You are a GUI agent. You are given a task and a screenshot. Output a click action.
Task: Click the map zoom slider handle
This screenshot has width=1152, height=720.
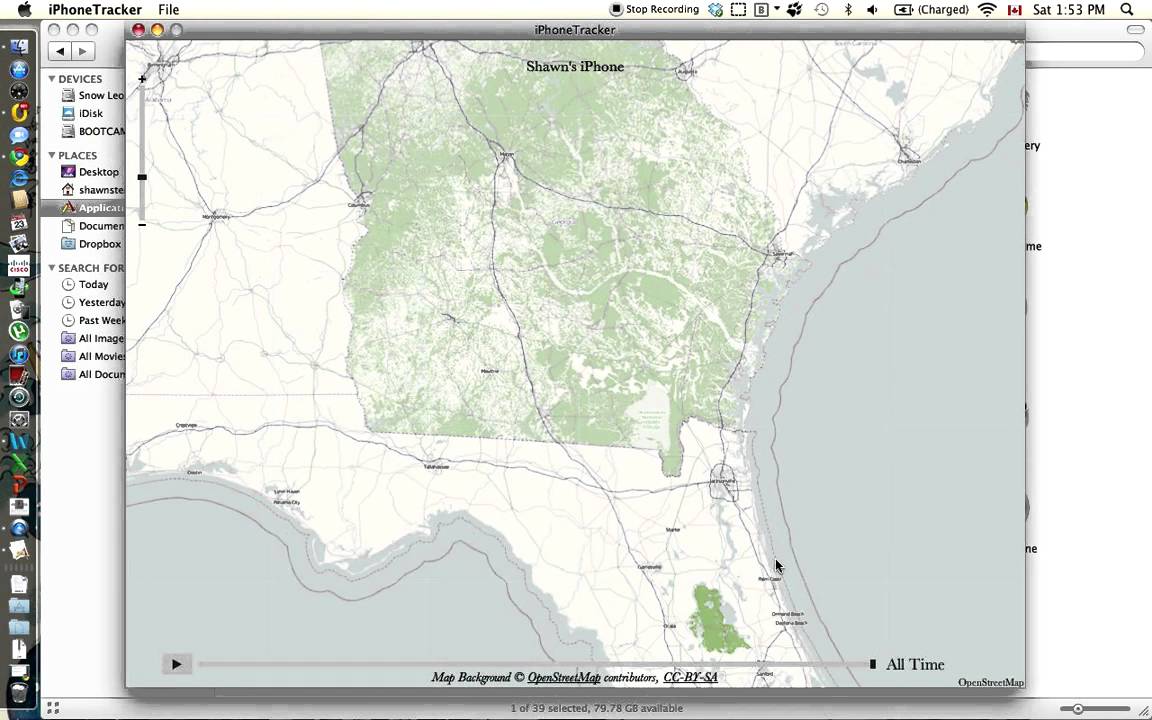tap(142, 177)
